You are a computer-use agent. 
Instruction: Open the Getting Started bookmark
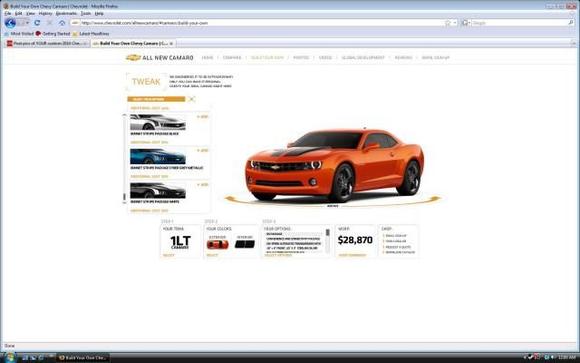pyautogui.click(x=53, y=34)
